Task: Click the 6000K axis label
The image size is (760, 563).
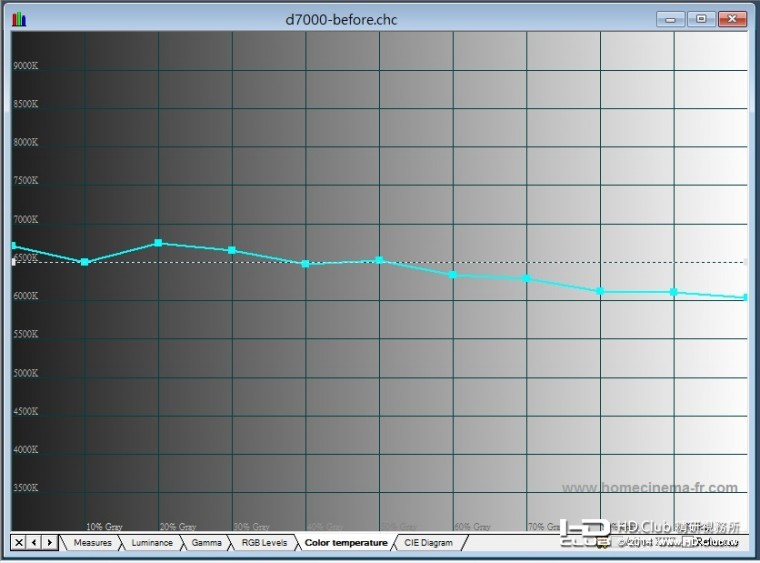Action: tap(26, 296)
